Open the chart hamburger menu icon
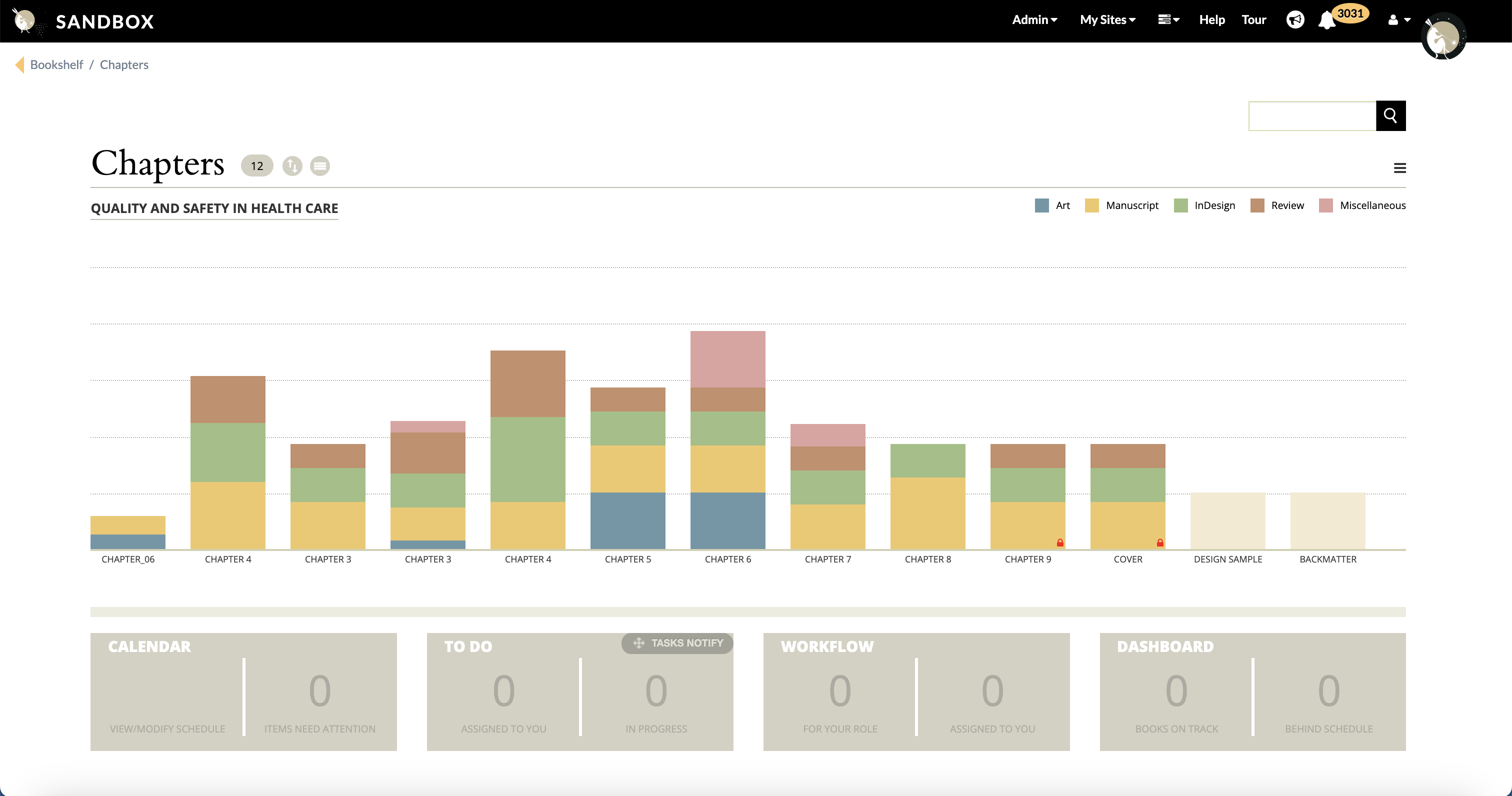This screenshot has height=796, width=1512. click(1399, 168)
